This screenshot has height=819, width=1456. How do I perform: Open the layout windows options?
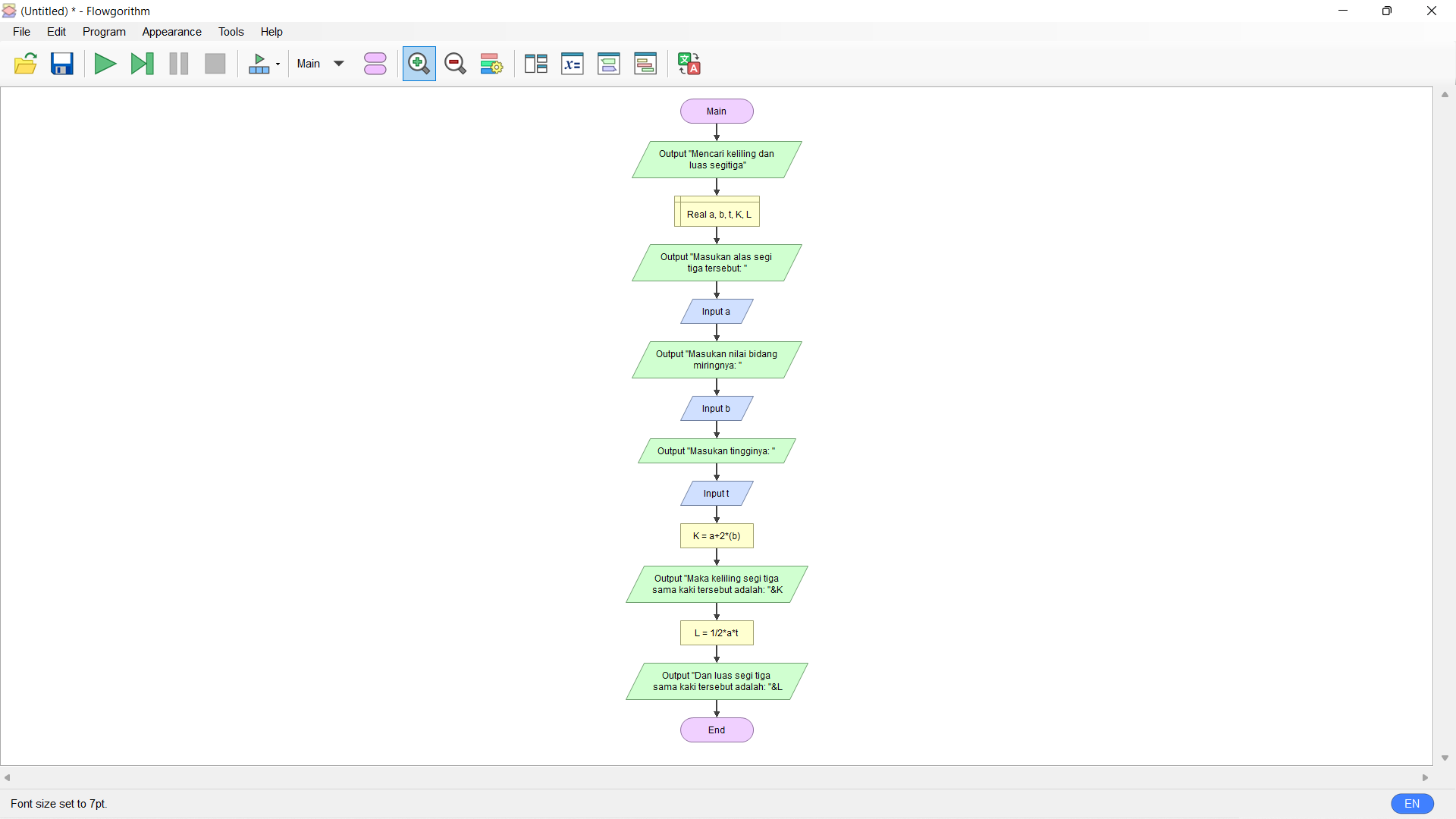point(535,64)
